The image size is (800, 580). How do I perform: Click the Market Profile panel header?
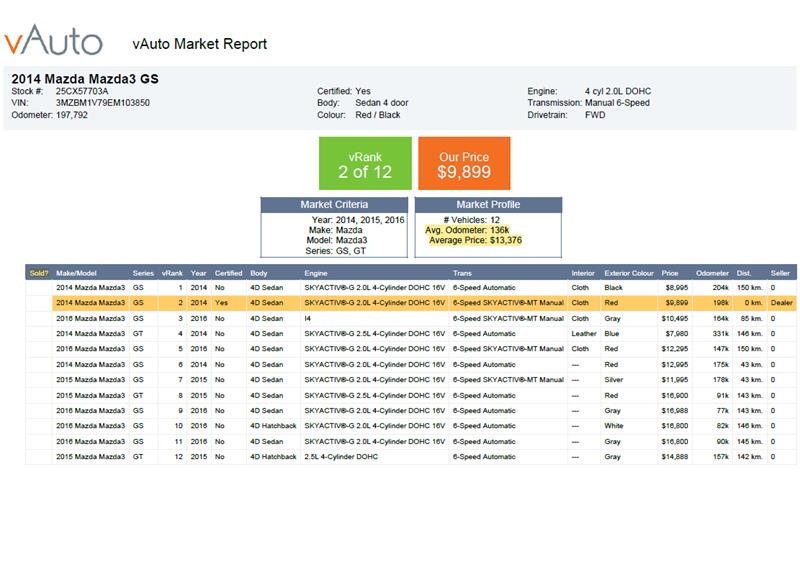click(x=488, y=205)
